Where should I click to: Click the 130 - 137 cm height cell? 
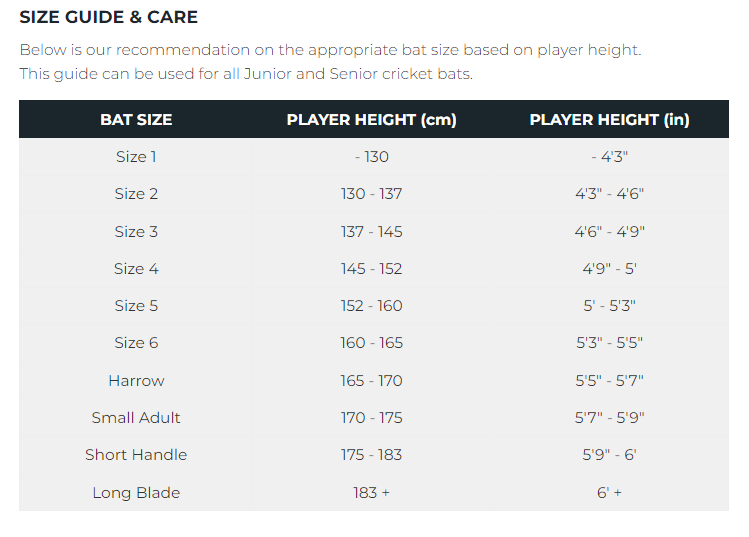tap(371, 194)
